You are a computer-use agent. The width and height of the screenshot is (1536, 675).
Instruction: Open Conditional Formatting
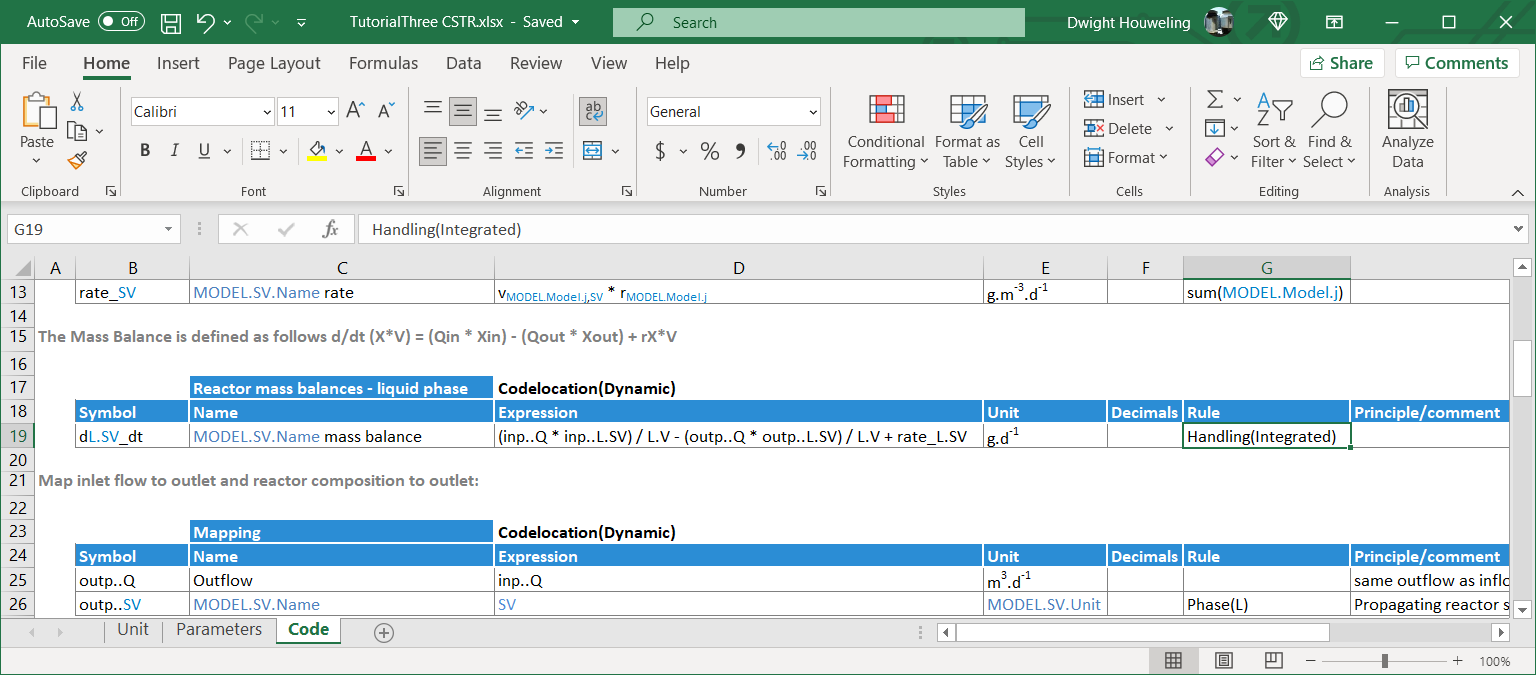pyautogui.click(x=885, y=131)
